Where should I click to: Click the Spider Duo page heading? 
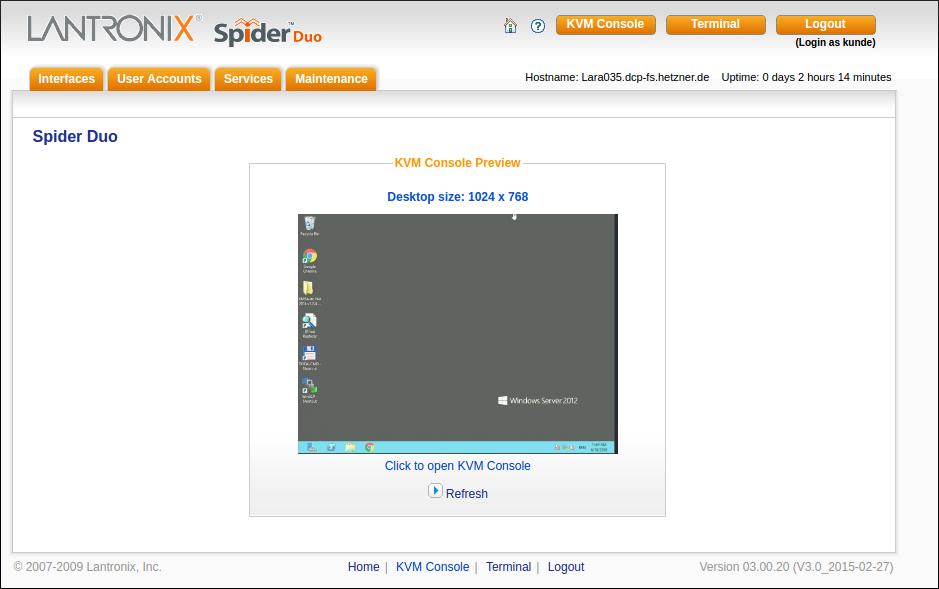click(75, 136)
